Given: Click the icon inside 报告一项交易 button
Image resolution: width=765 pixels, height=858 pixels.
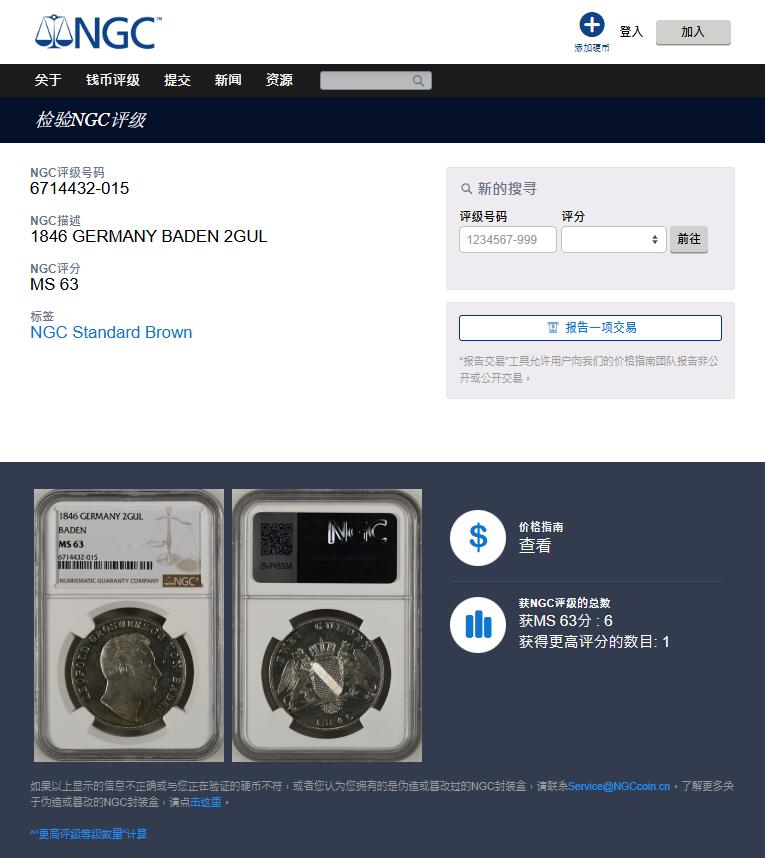Looking at the screenshot, I should point(553,327).
